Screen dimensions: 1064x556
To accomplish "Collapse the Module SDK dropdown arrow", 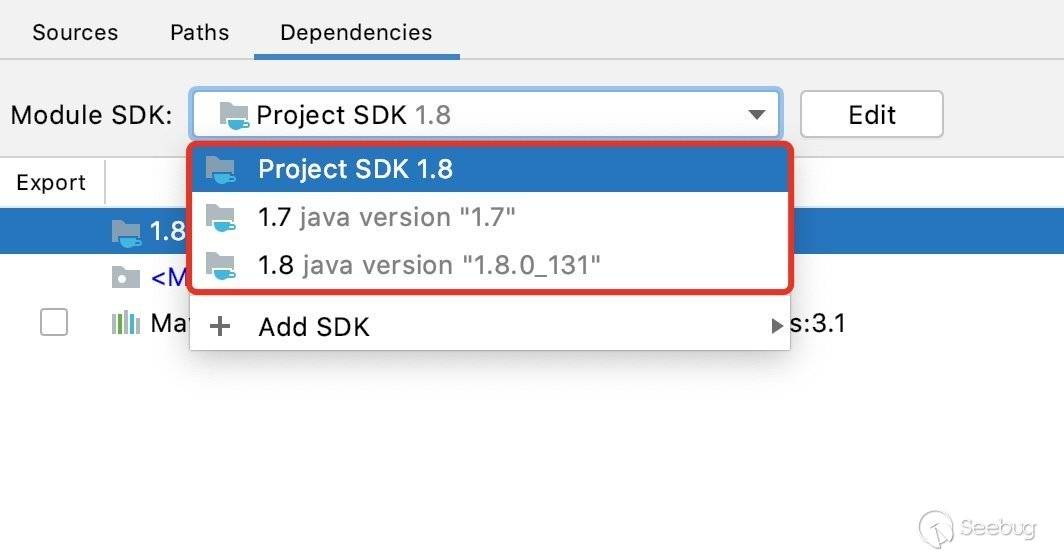I will point(757,115).
